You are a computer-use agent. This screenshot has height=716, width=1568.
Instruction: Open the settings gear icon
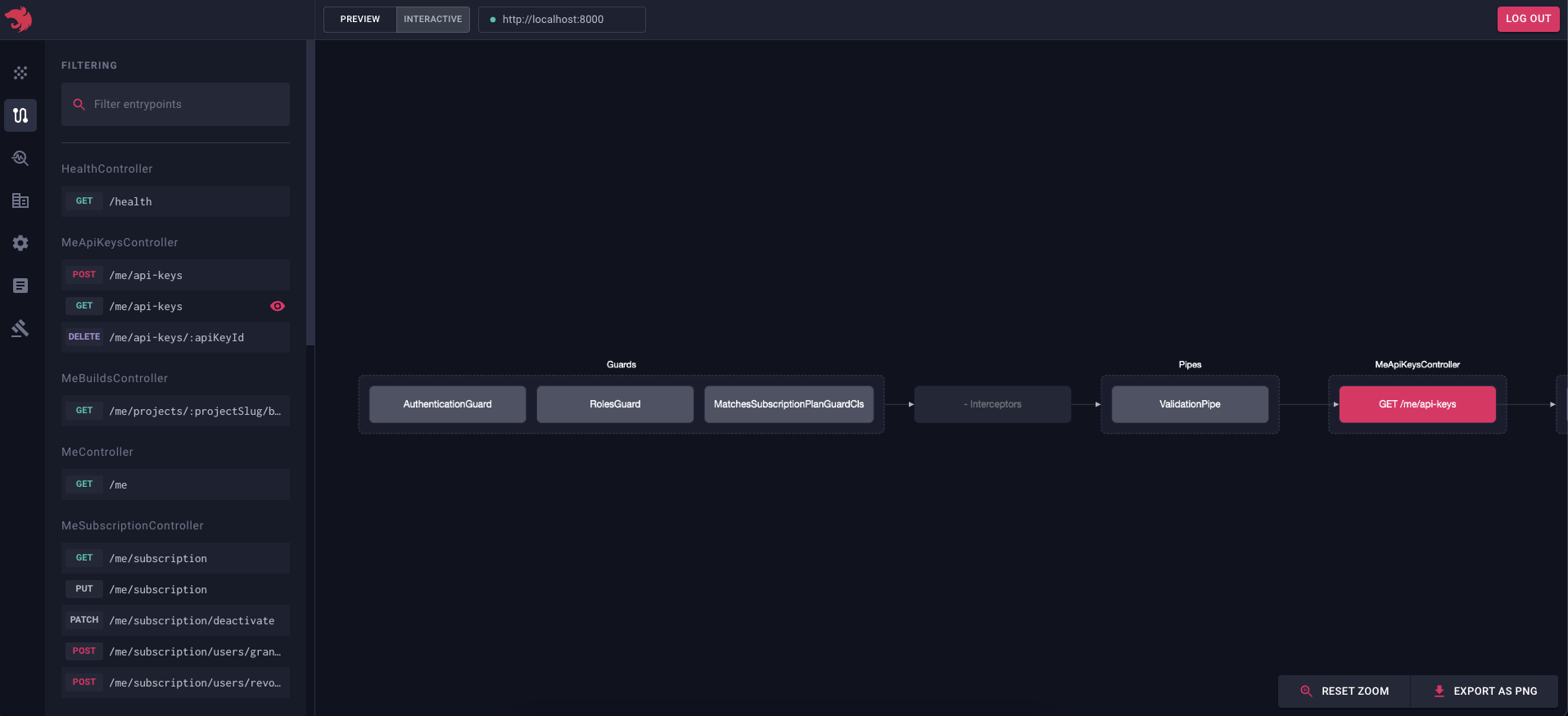(x=20, y=243)
